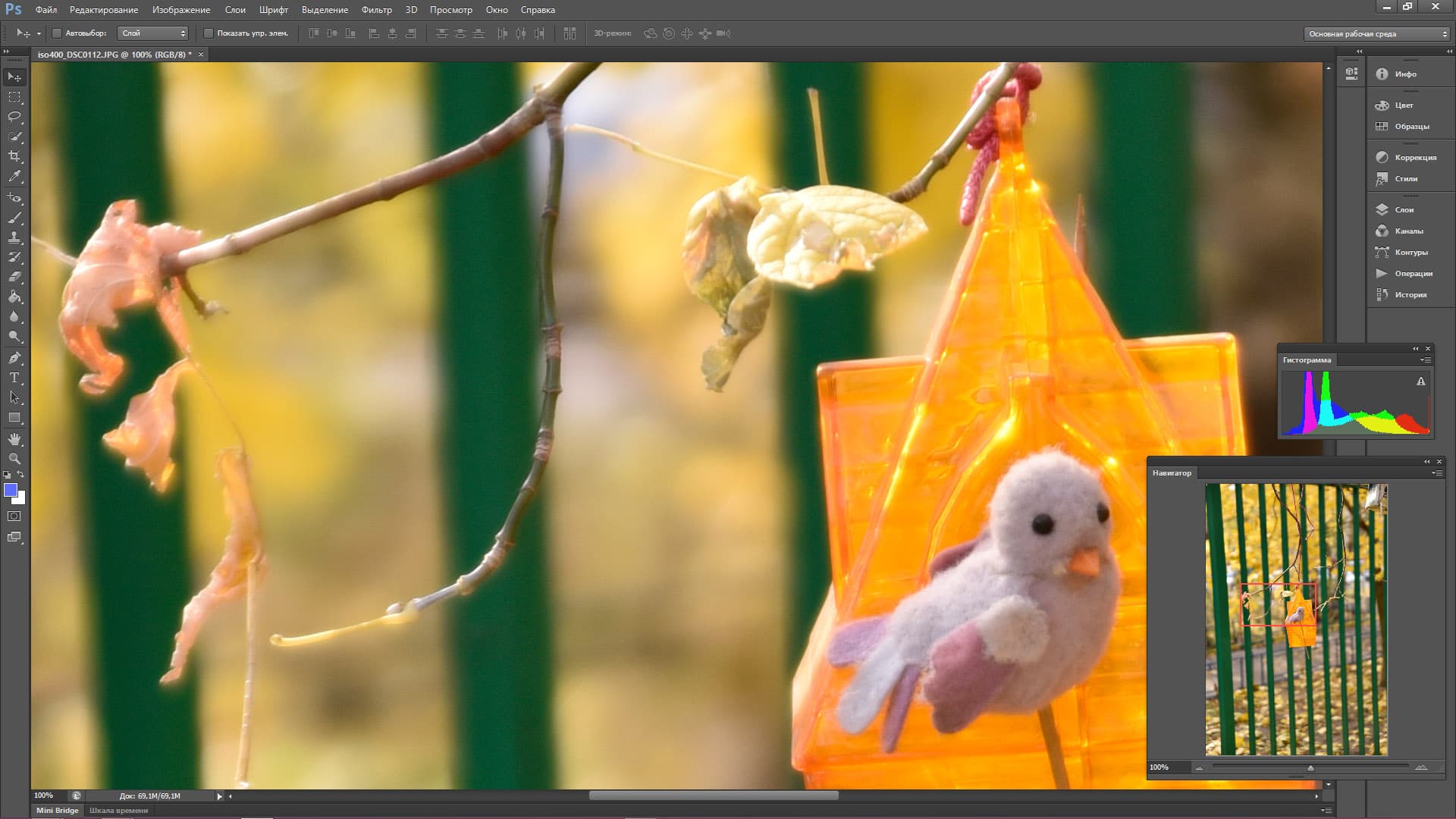Select the Crop tool

click(x=14, y=156)
